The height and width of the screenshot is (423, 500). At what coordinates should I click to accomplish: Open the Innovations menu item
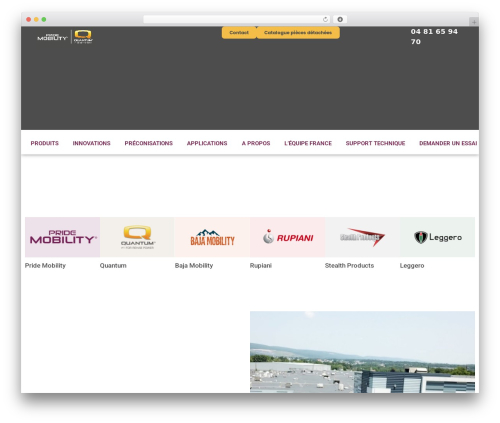(91, 143)
